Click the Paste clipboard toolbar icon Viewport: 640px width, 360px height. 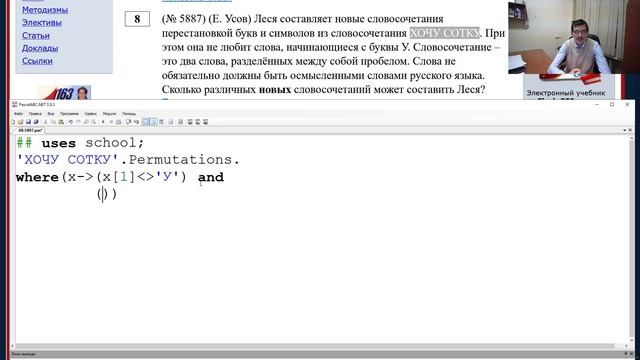(61, 122)
